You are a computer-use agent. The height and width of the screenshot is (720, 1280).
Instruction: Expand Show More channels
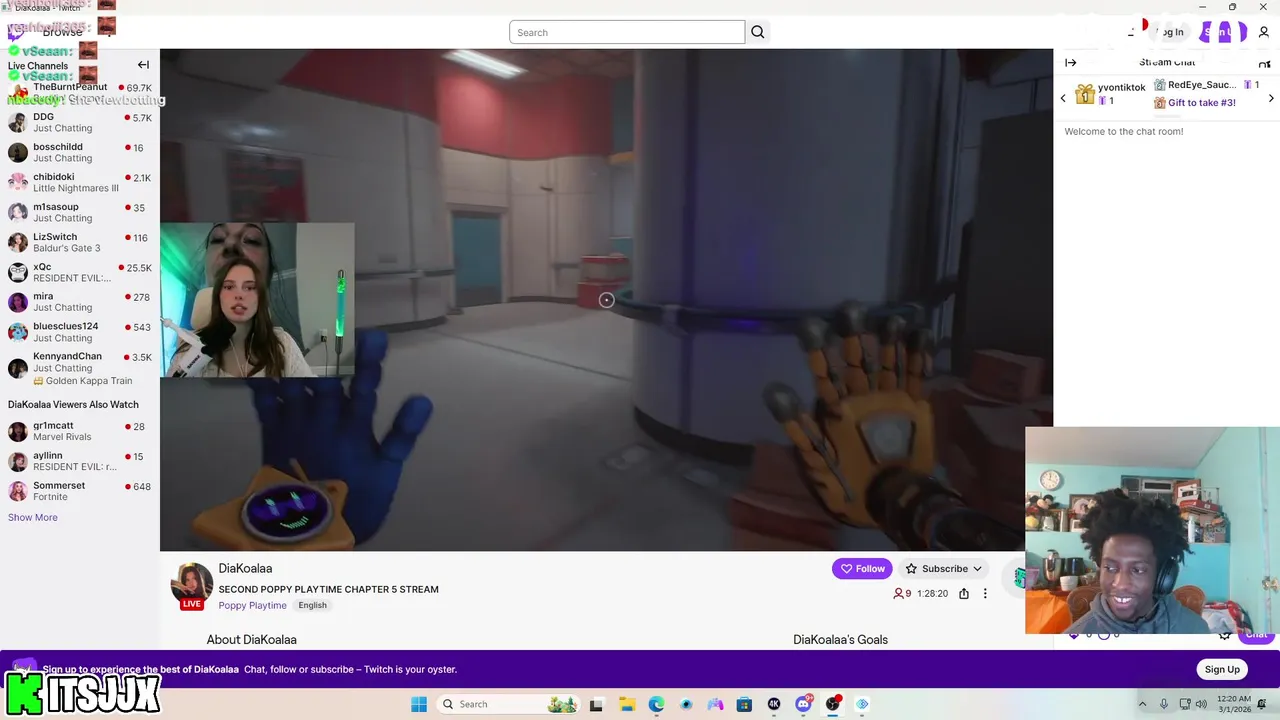pos(33,517)
